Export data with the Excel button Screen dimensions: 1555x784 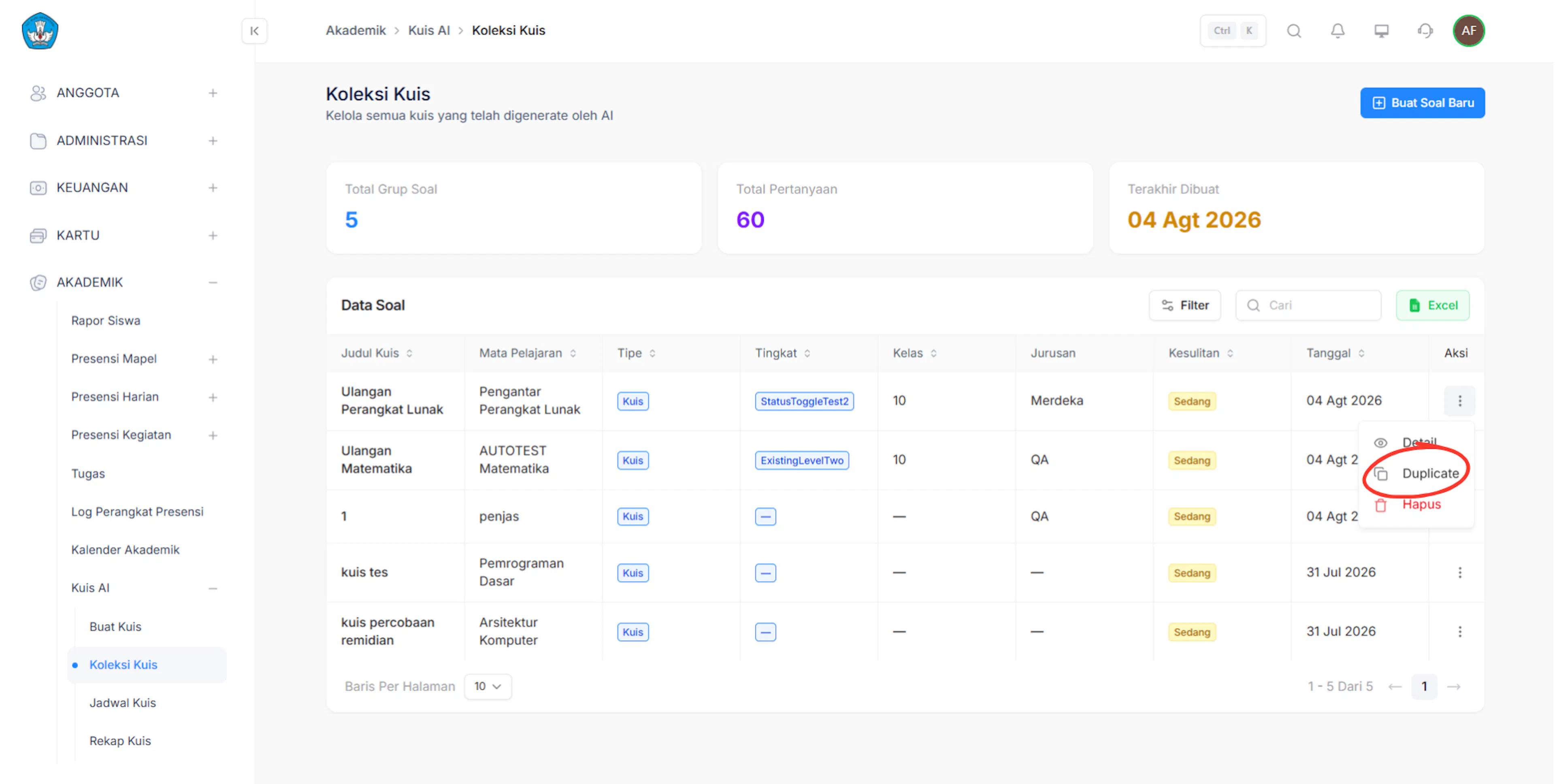tap(1432, 306)
